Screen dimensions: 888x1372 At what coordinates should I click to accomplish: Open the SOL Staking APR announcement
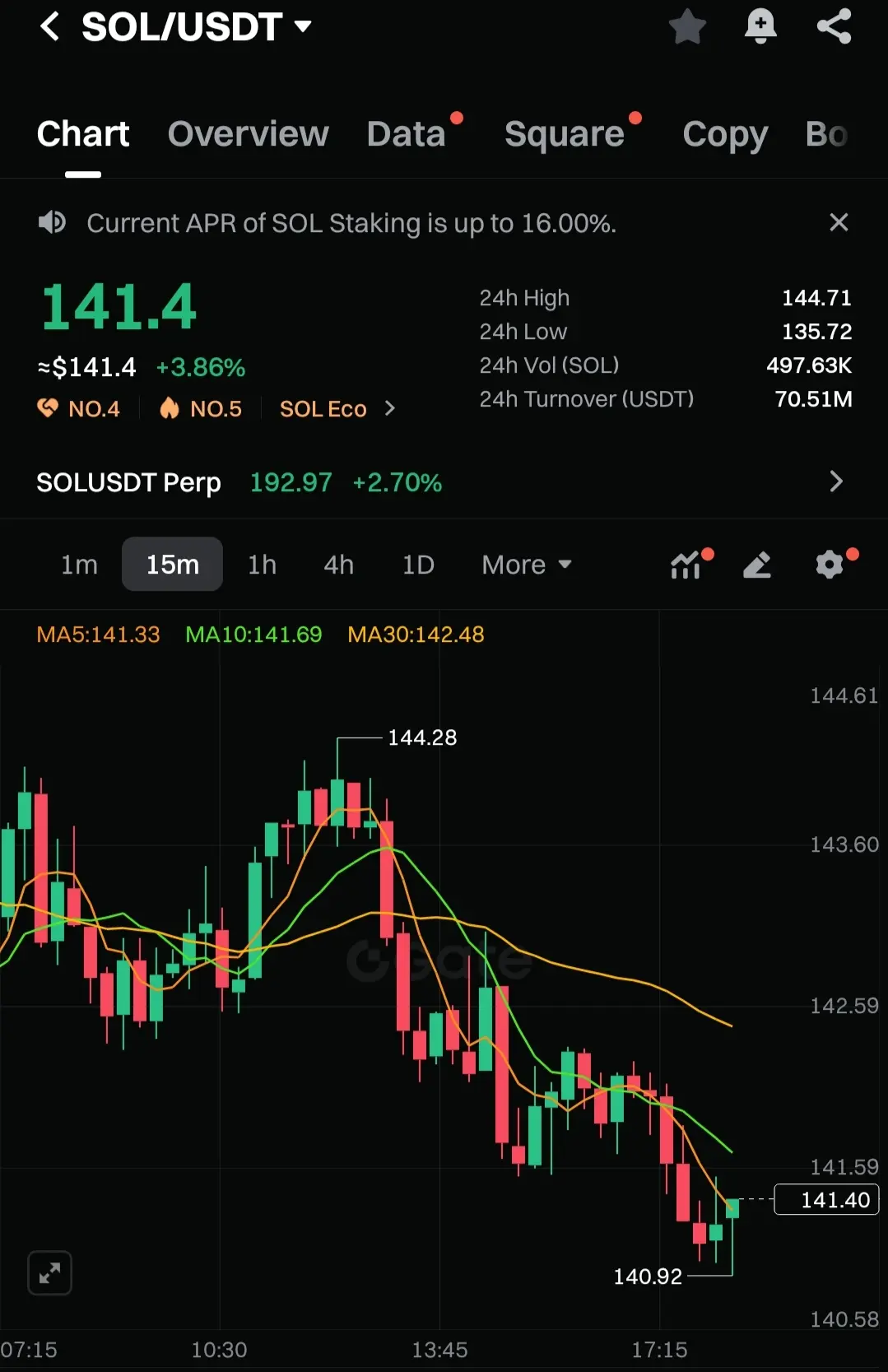pyautogui.click(x=351, y=223)
